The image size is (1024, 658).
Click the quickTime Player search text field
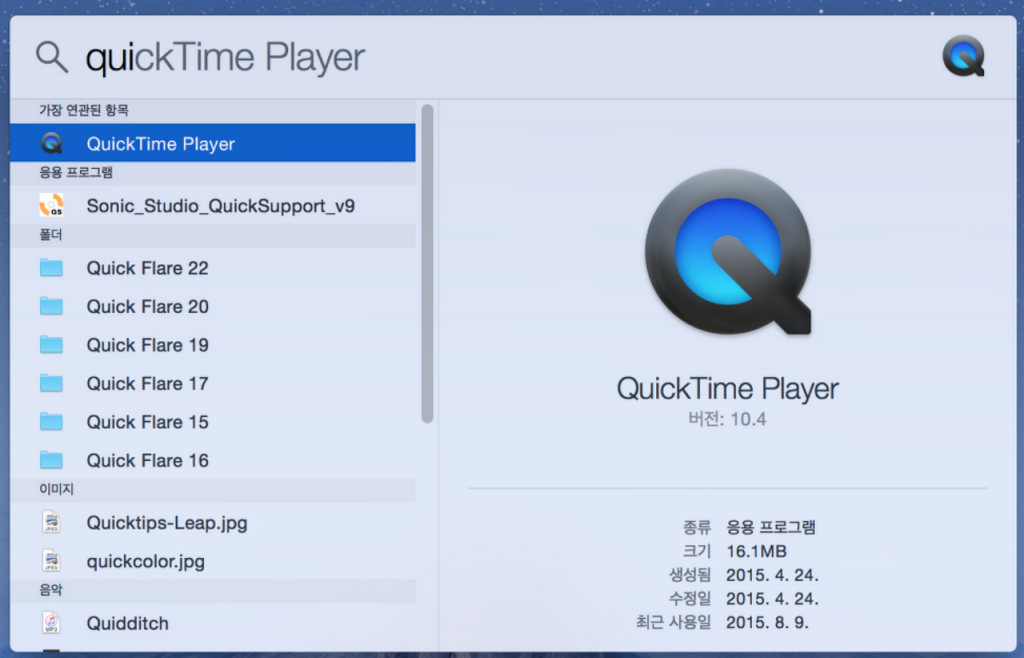[225, 57]
